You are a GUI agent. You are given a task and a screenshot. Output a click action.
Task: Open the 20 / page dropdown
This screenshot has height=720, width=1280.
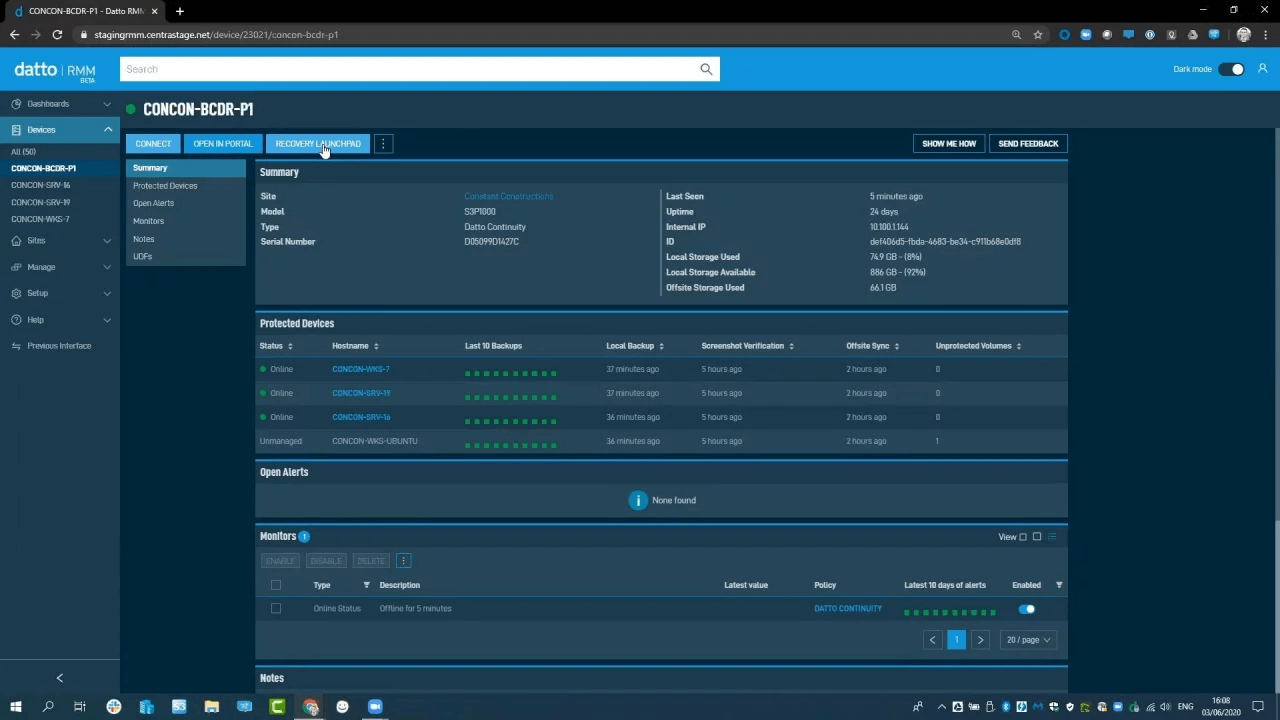1027,639
